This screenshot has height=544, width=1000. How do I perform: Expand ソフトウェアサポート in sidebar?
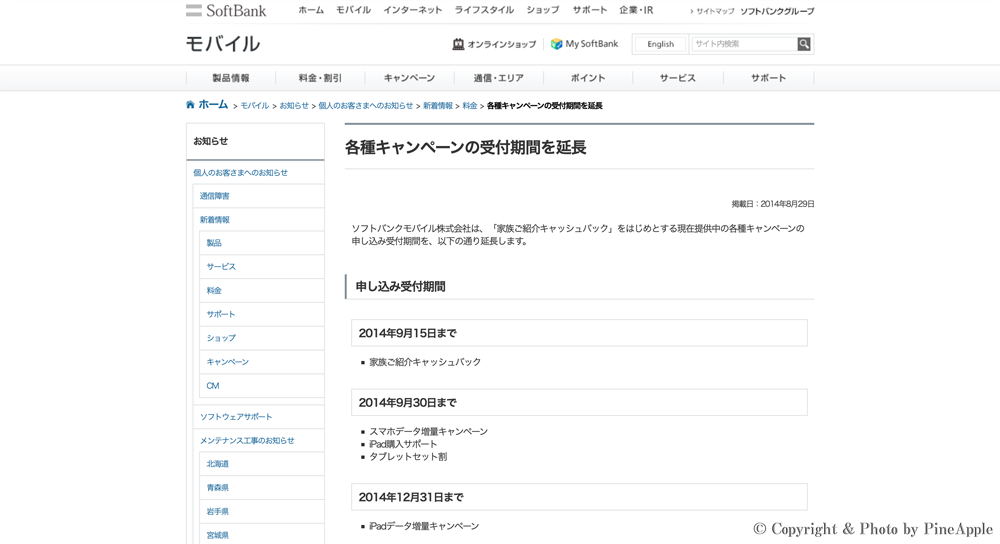(x=236, y=417)
